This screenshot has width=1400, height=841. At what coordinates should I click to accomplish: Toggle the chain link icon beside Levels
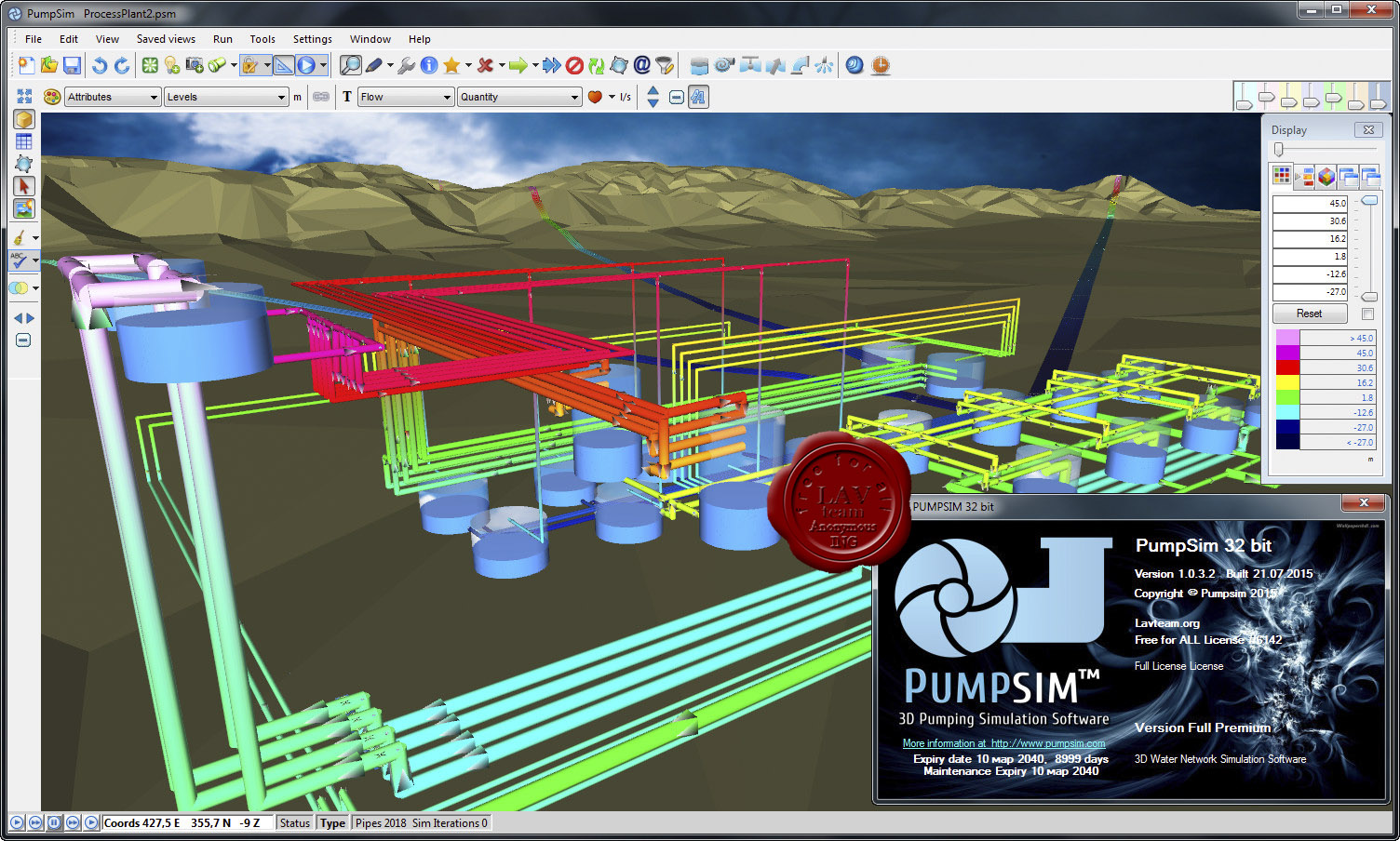pyautogui.click(x=321, y=97)
